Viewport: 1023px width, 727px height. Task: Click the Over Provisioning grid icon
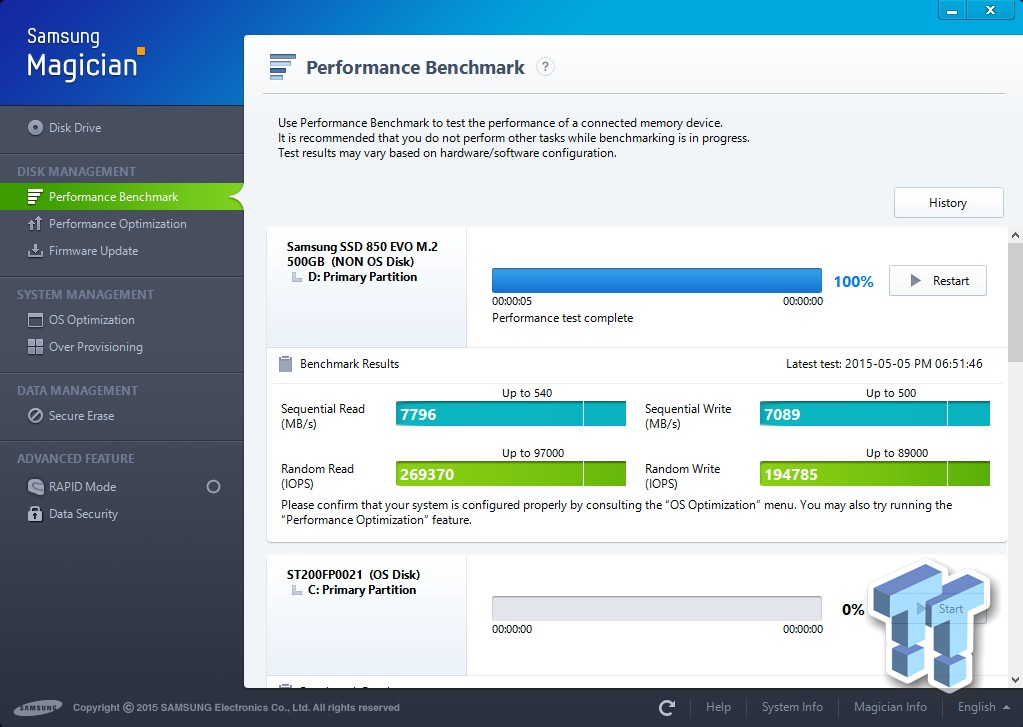point(35,347)
